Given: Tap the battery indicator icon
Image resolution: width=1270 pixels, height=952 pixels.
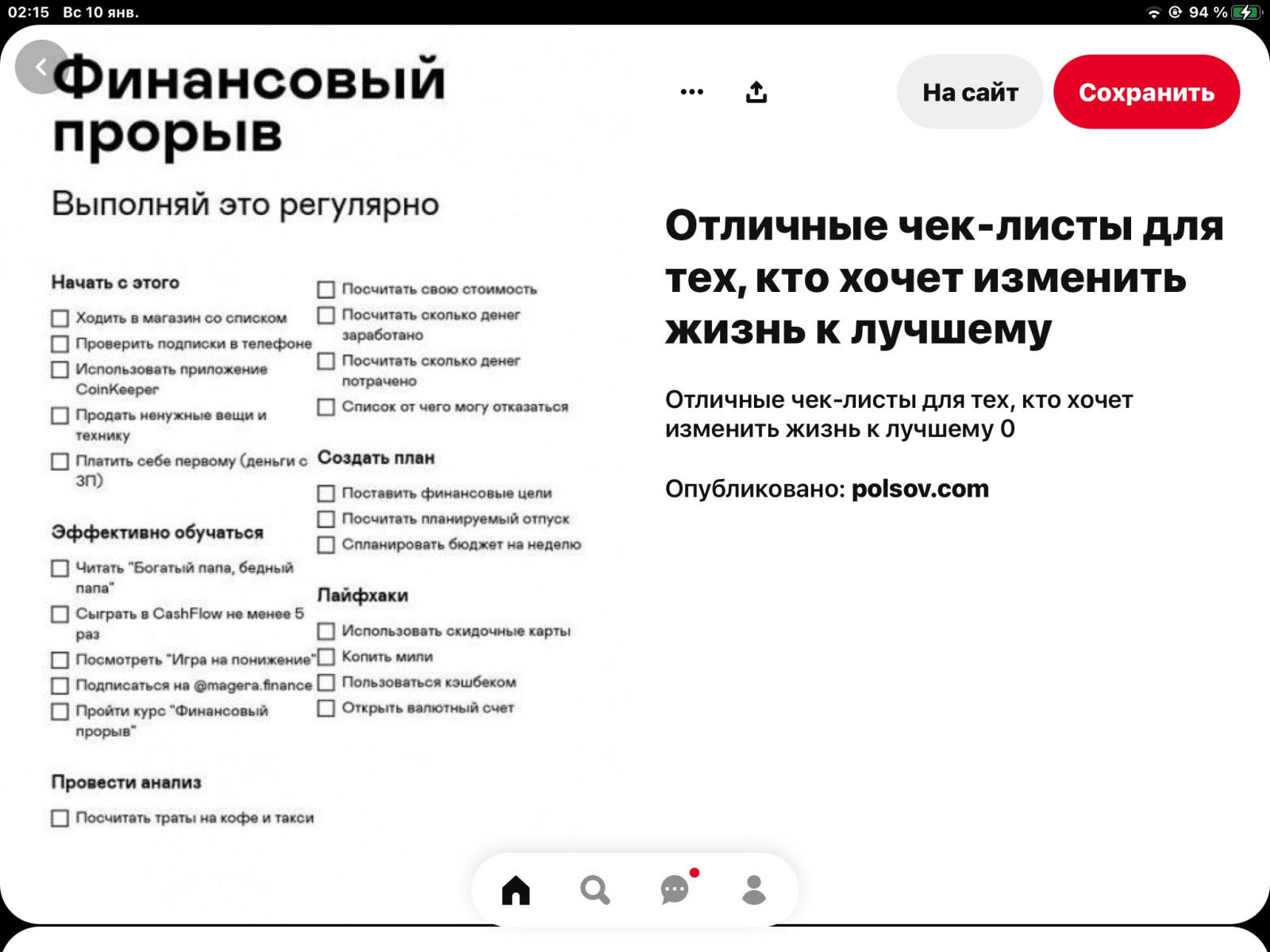Looking at the screenshot, I should pyautogui.click(x=1246, y=13).
